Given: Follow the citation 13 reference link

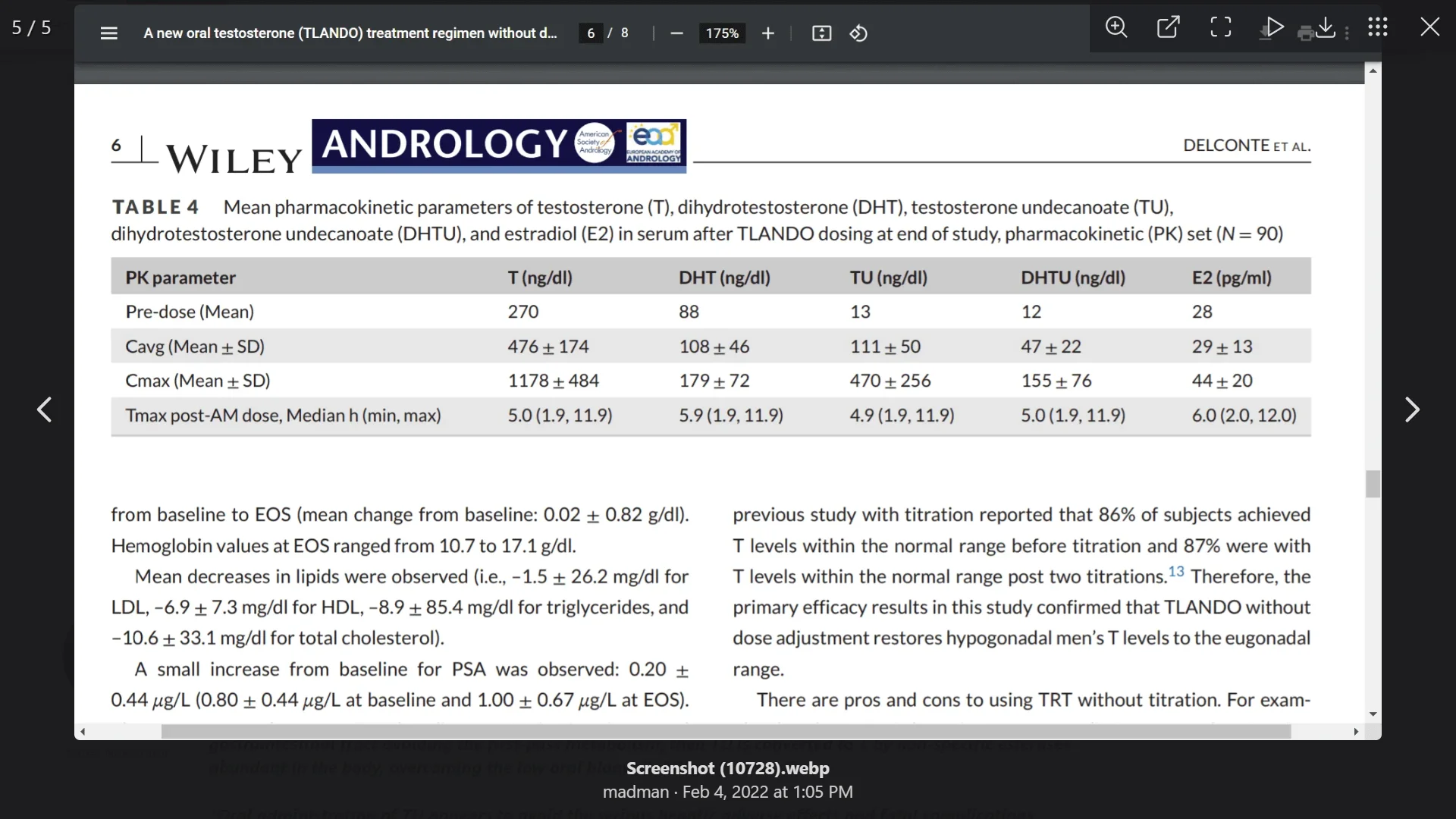Looking at the screenshot, I should tap(1175, 572).
